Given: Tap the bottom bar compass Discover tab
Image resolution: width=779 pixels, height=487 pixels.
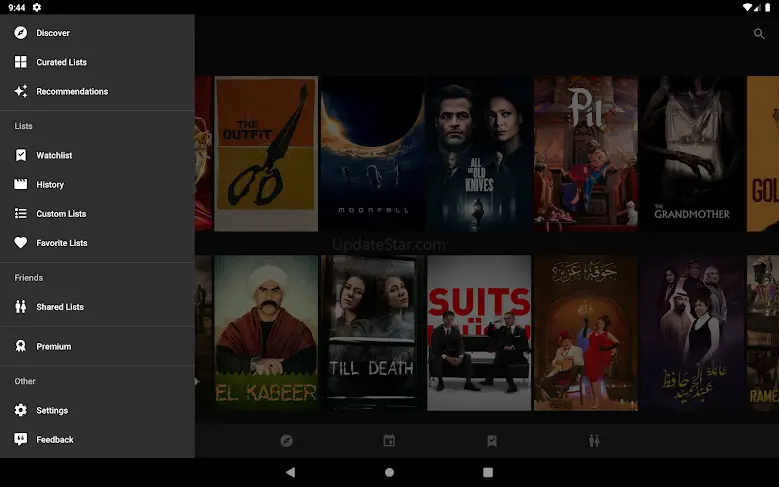Looking at the screenshot, I should tap(286, 440).
